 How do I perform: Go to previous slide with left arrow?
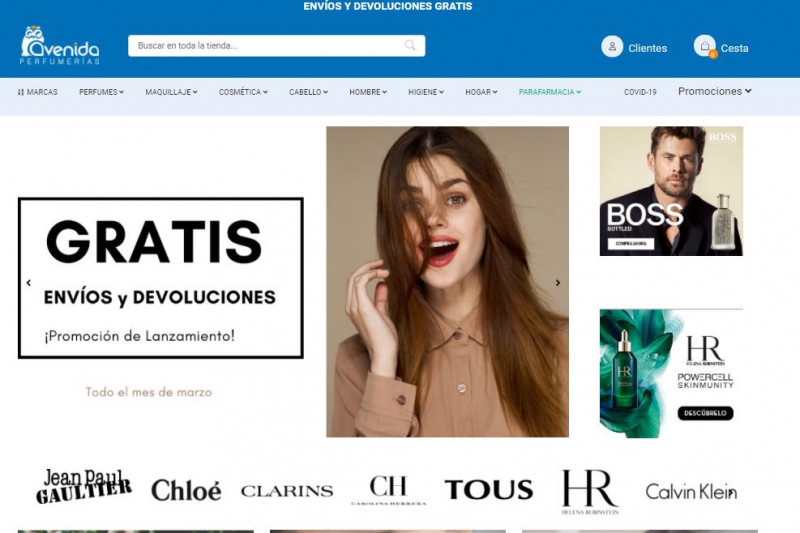pos(29,282)
